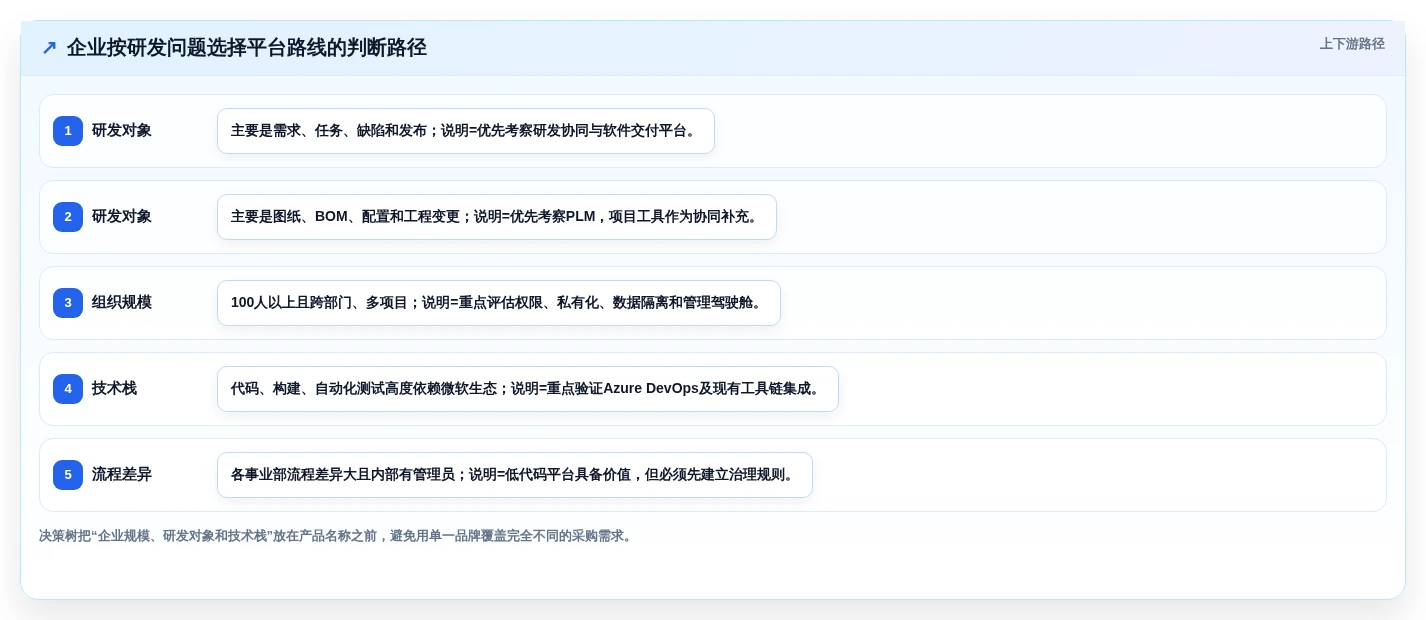Select step badge number 4

68,389
